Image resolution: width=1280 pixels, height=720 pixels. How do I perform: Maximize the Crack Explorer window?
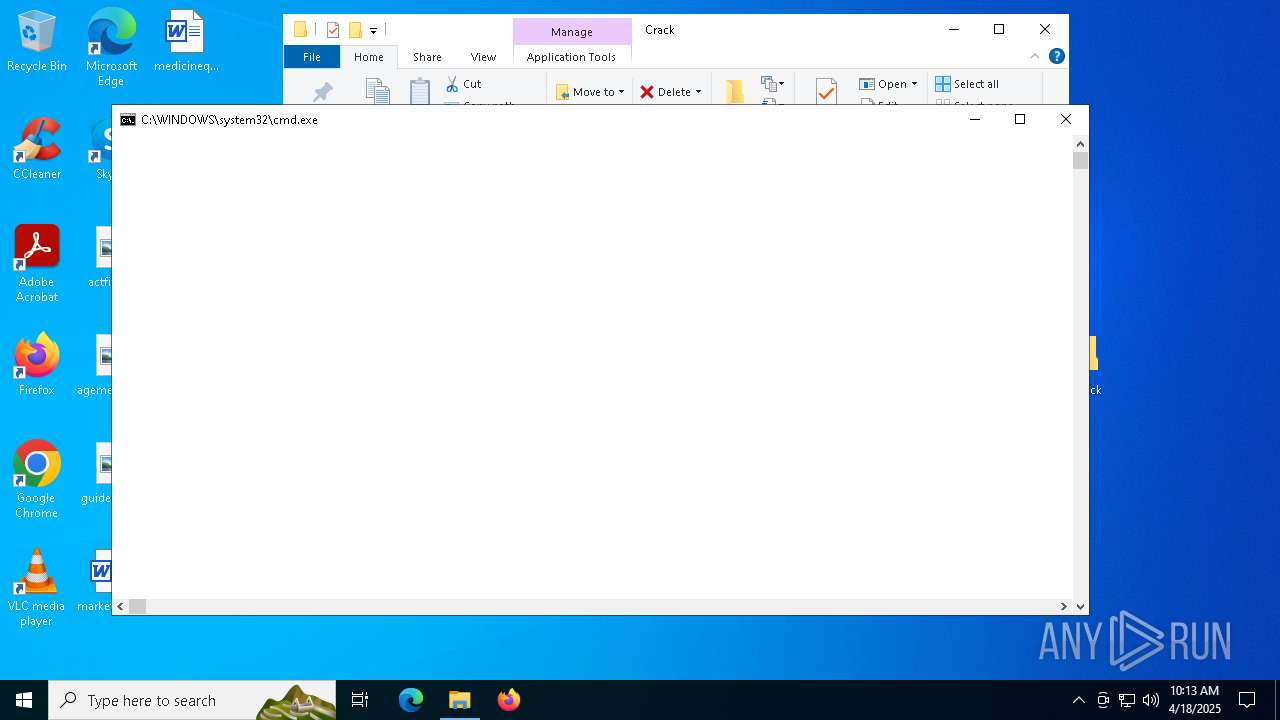pyautogui.click(x=999, y=30)
